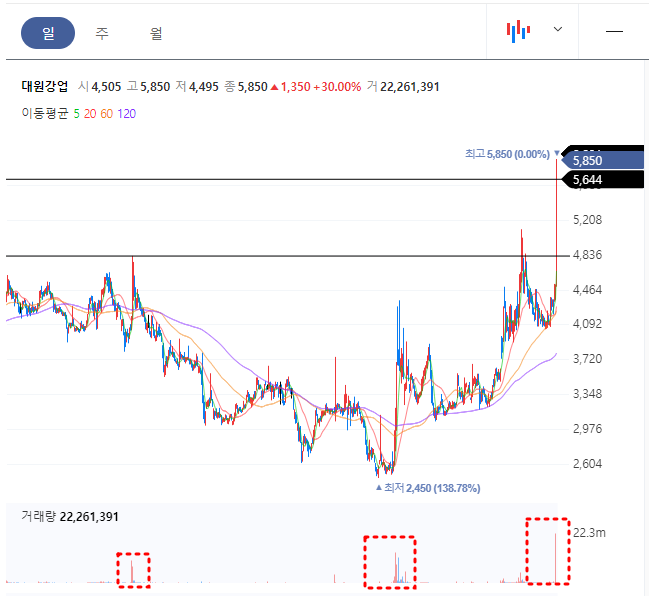649x596 pixels.
Task: Click the 22.3m volume axis label
Action: pyautogui.click(x=589, y=533)
